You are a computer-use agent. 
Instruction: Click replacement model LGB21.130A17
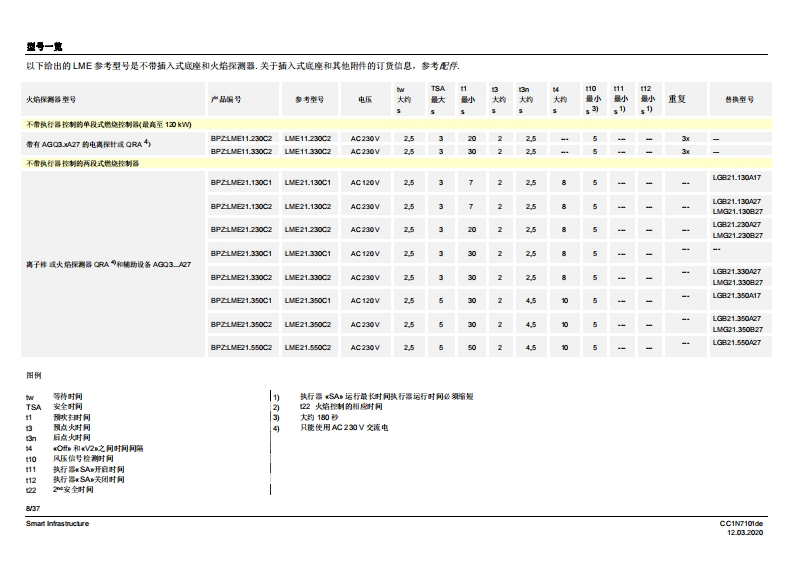[736, 177]
